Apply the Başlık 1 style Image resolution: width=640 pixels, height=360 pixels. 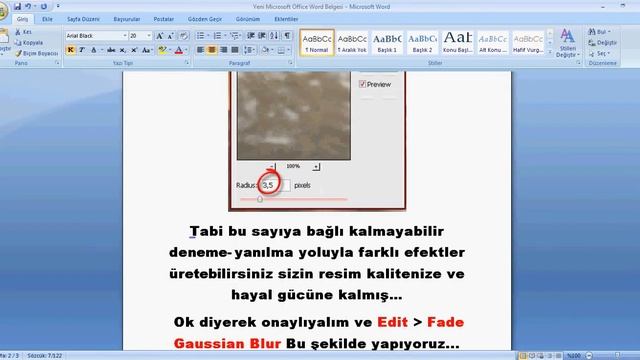[x=387, y=42]
